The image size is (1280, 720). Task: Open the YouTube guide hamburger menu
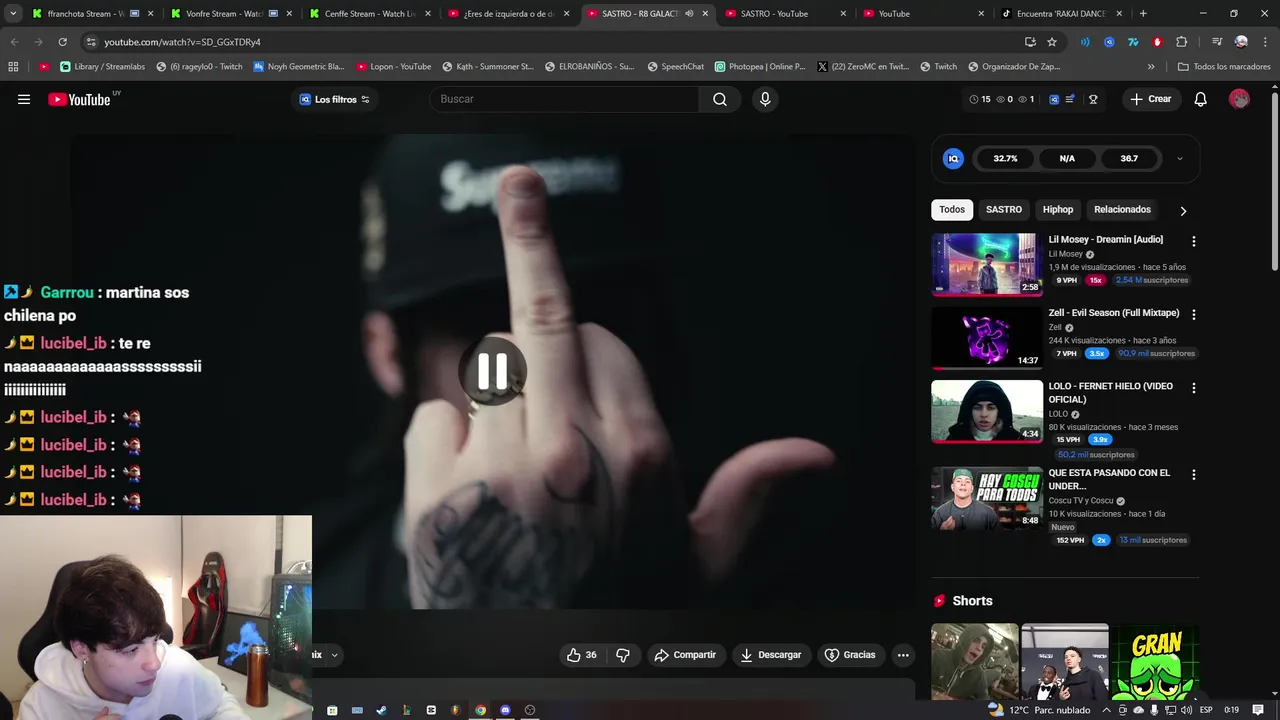[x=24, y=99]
